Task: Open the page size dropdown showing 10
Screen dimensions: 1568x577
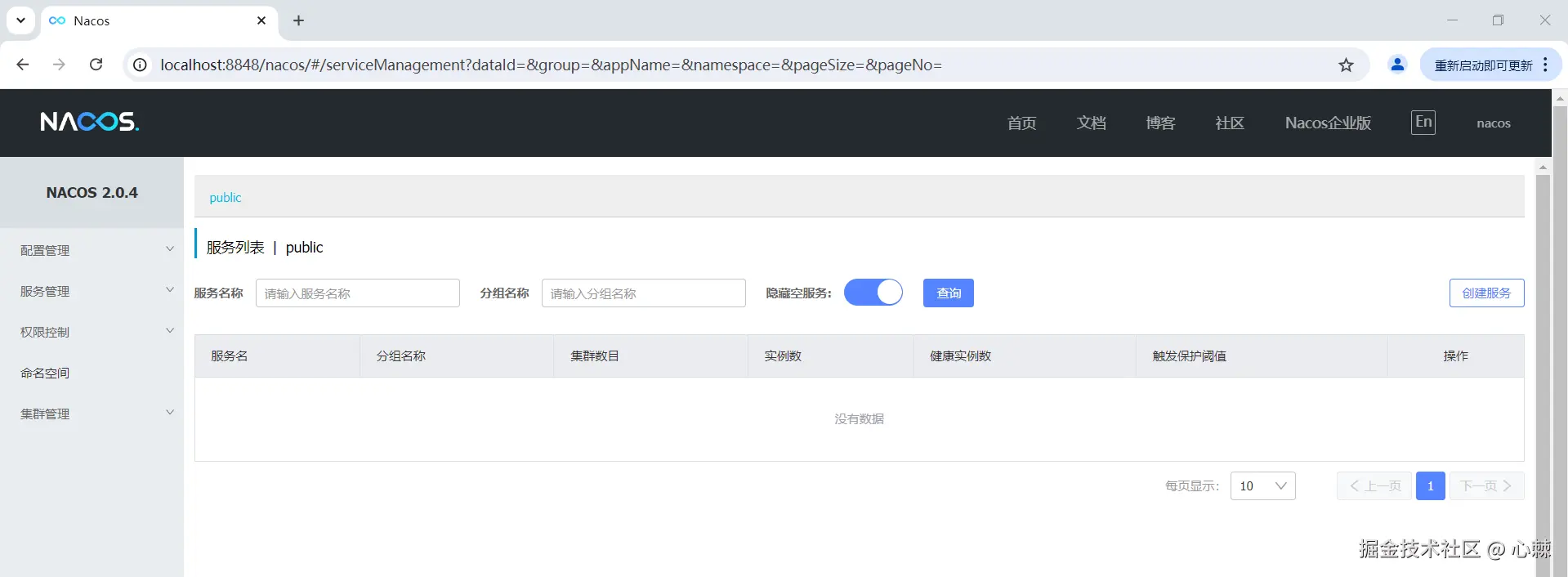Action: pos(1262,485)
